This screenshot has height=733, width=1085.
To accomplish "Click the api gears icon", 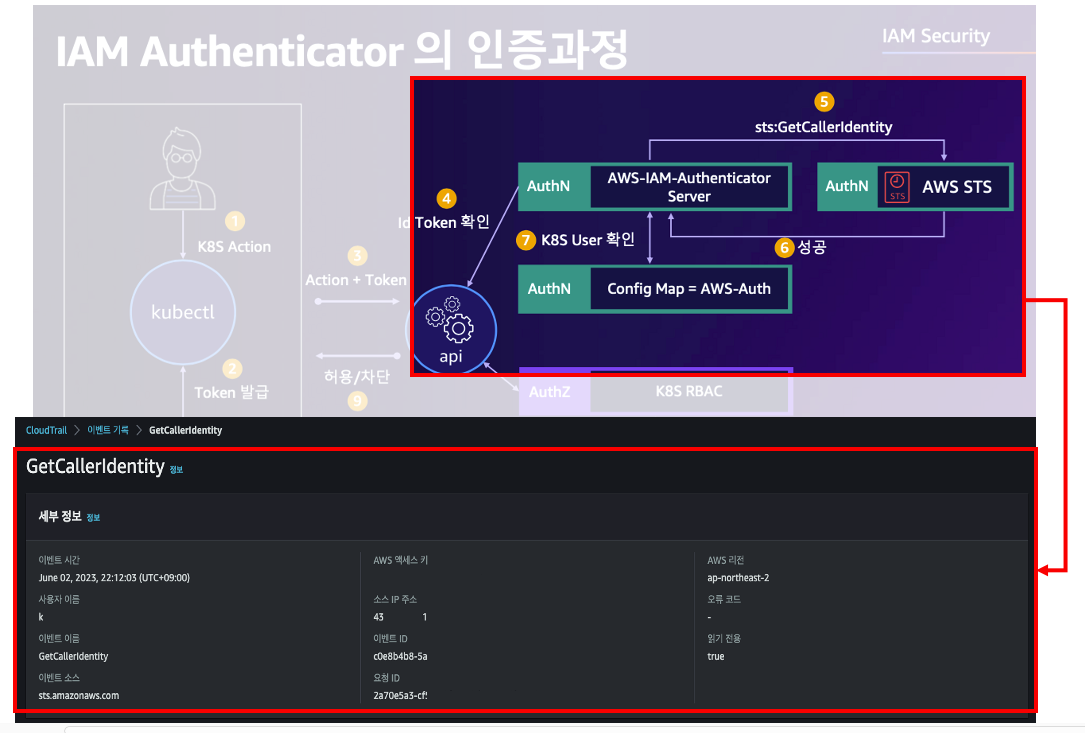I will [450, 320].
